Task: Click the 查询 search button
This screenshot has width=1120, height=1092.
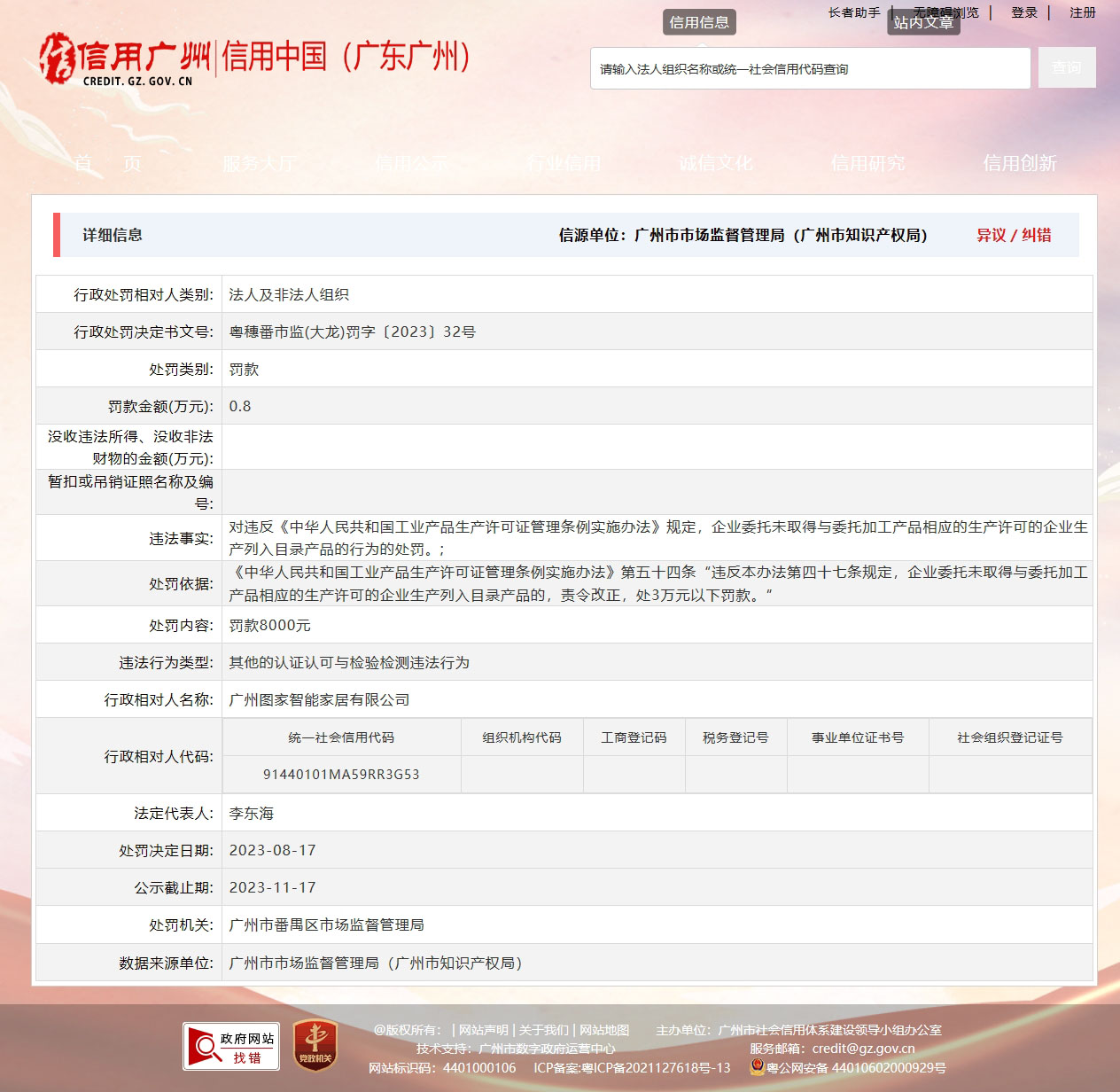Action: tap(1067, 67)
